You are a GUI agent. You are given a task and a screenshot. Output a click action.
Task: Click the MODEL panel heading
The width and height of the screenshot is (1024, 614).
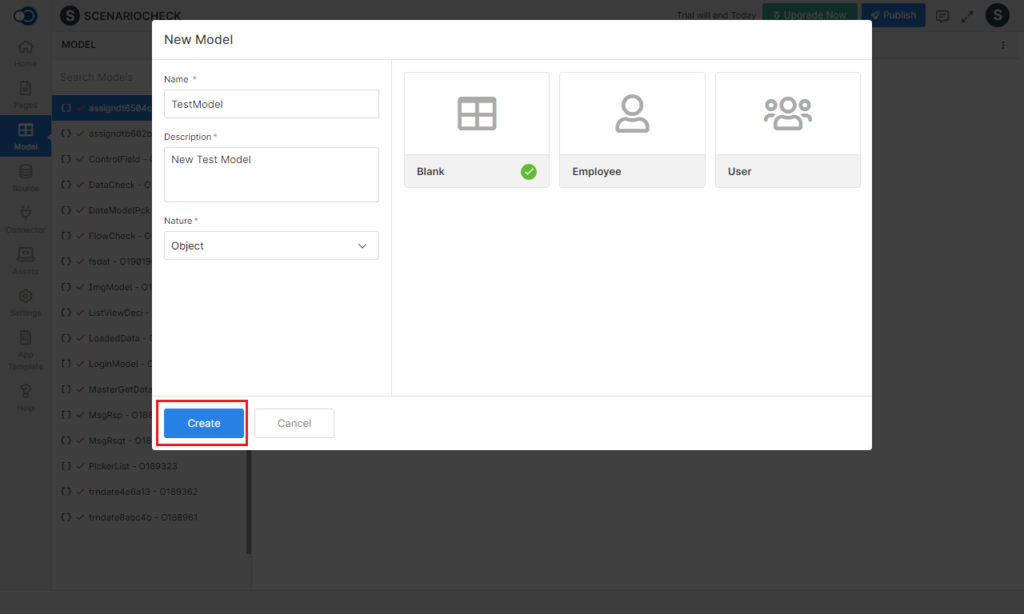[x=78, y=44]
